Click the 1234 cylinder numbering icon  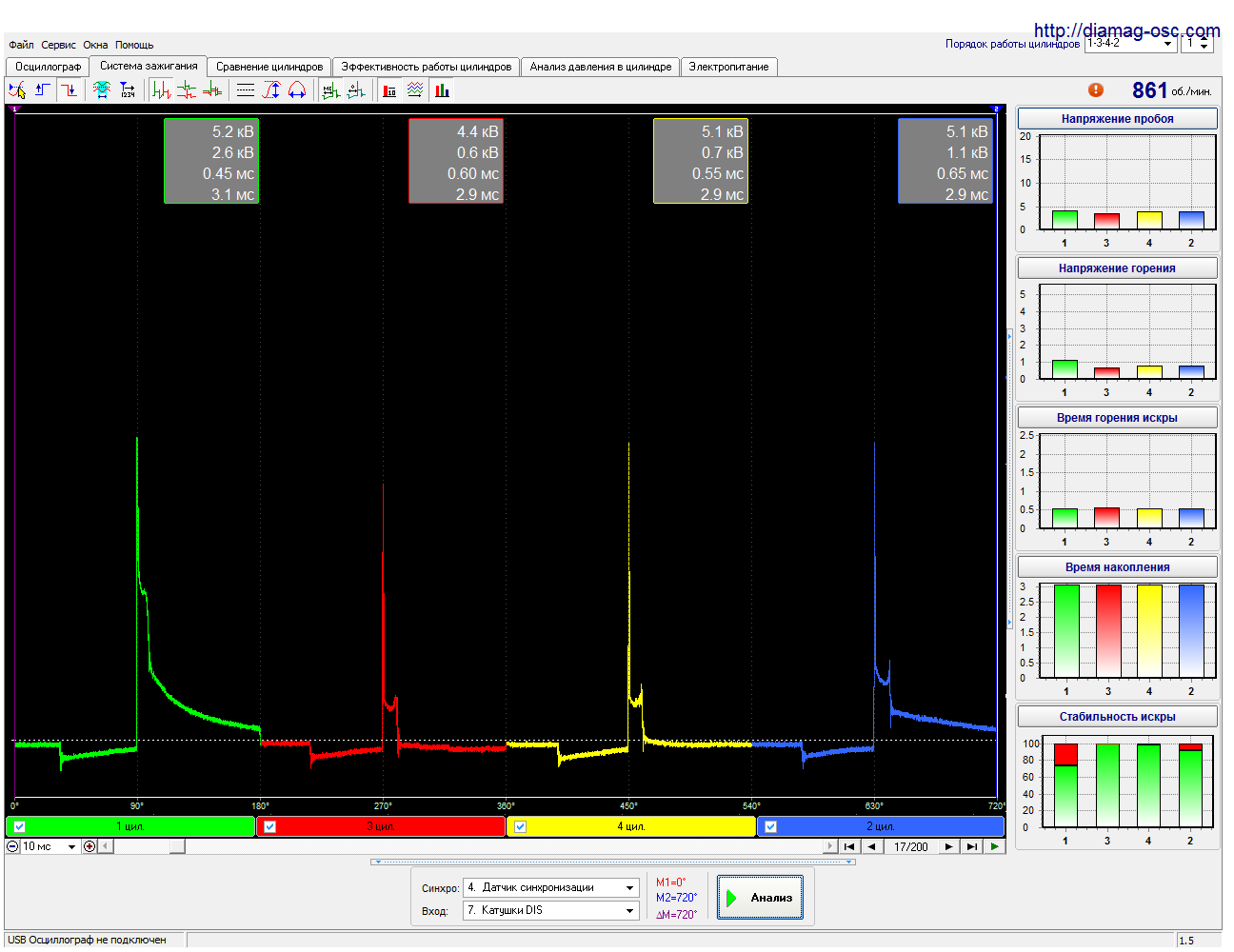click(128, 90)
